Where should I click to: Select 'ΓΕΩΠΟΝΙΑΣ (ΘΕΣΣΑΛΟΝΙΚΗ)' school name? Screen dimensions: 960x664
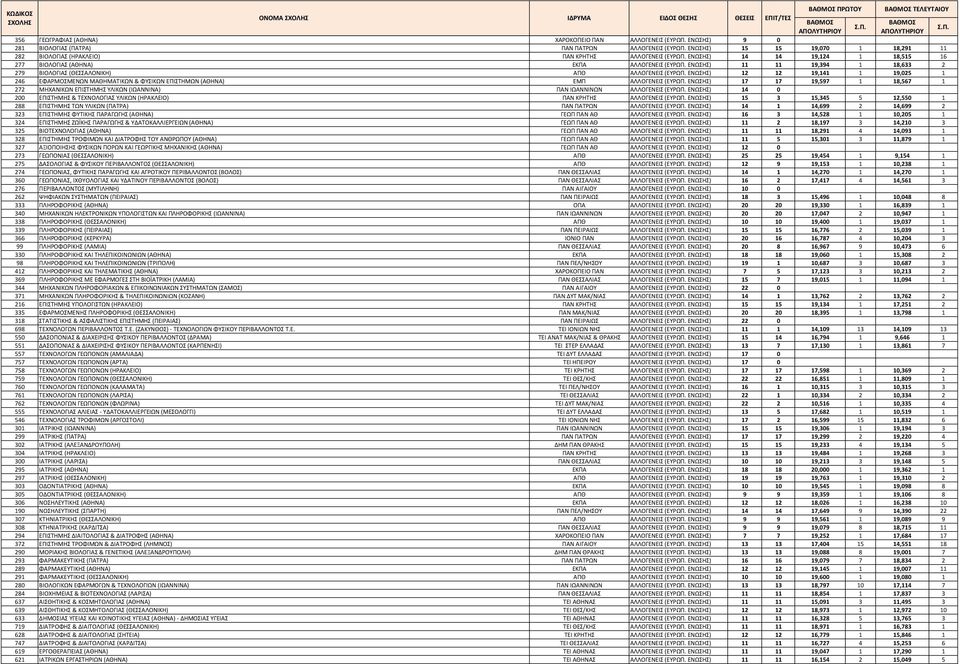(283, 155)
